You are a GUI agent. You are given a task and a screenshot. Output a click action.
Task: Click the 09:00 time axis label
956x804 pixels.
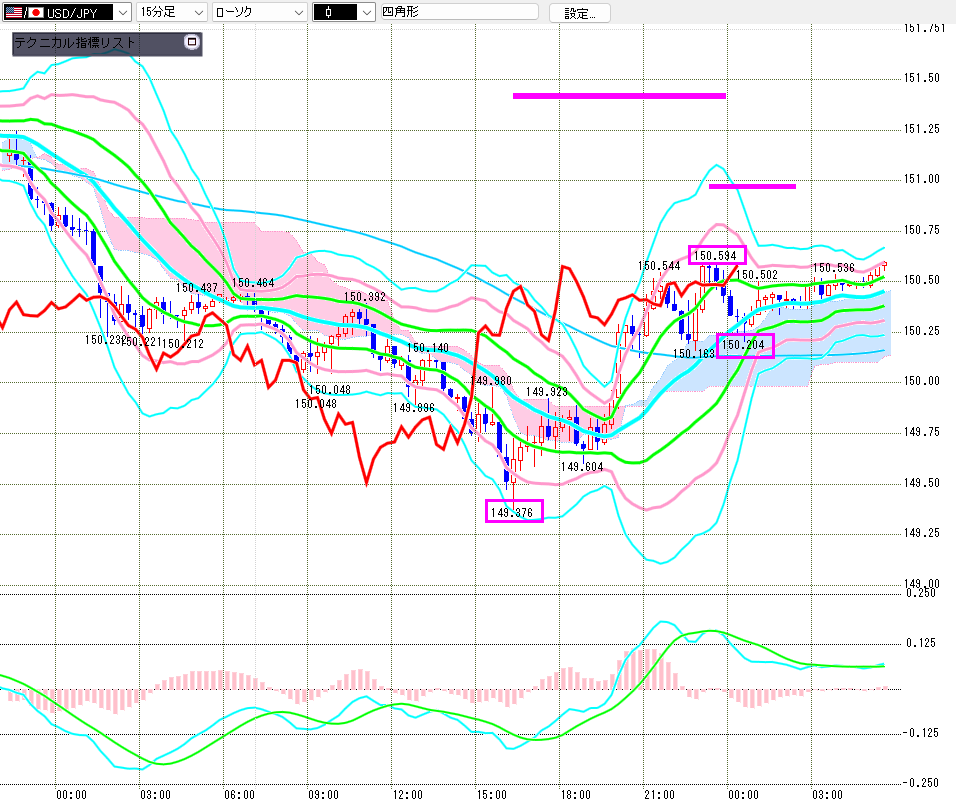[323, 794]
